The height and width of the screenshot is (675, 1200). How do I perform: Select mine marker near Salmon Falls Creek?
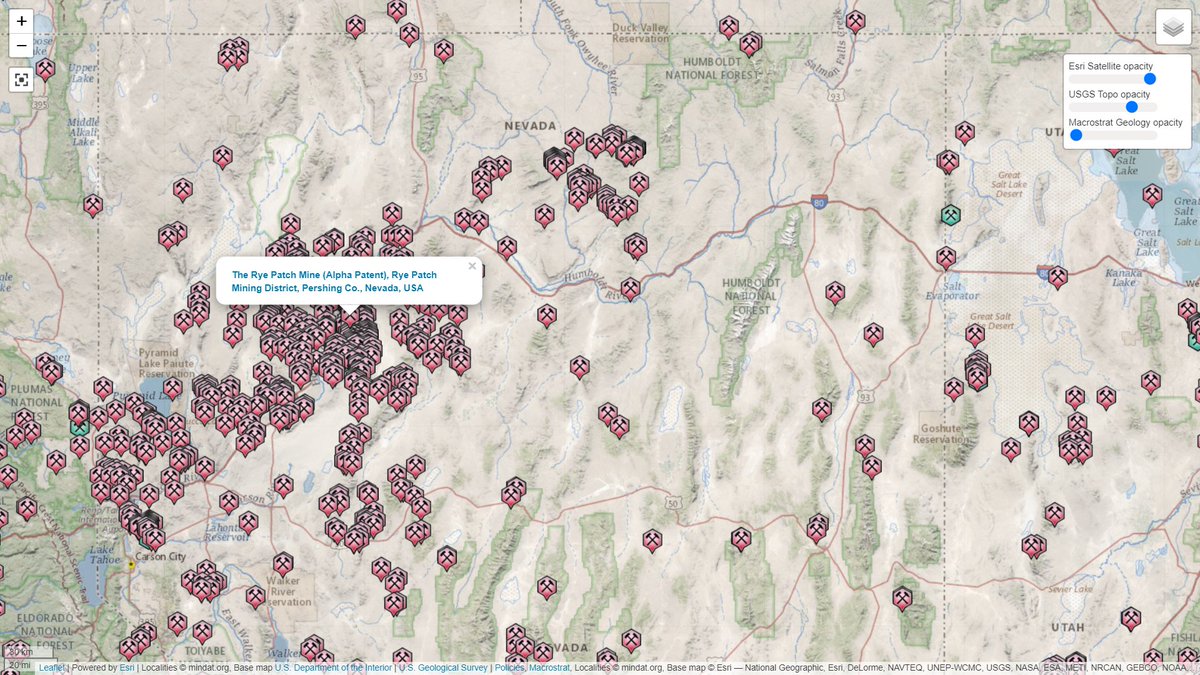[x=855, y=21]
